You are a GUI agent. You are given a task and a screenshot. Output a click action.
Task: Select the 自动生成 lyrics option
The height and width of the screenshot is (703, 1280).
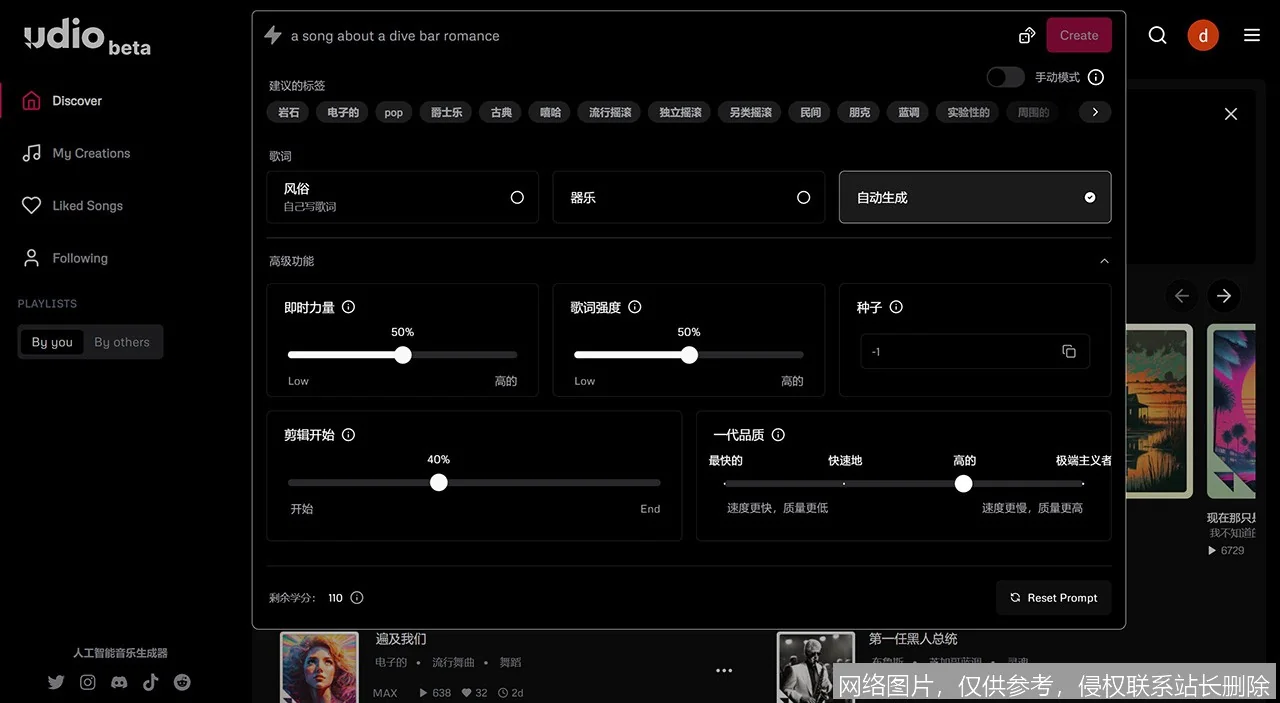point(974,197)
